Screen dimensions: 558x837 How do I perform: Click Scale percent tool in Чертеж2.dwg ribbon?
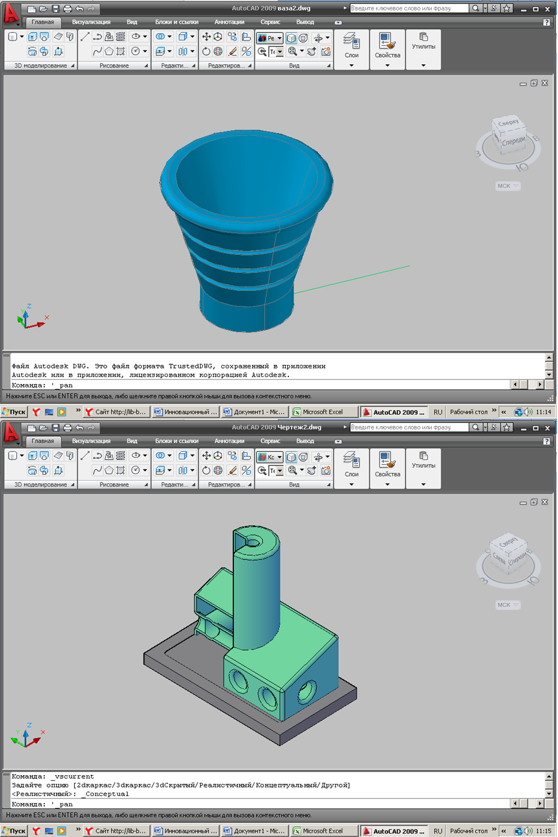(x=246, y=471)
